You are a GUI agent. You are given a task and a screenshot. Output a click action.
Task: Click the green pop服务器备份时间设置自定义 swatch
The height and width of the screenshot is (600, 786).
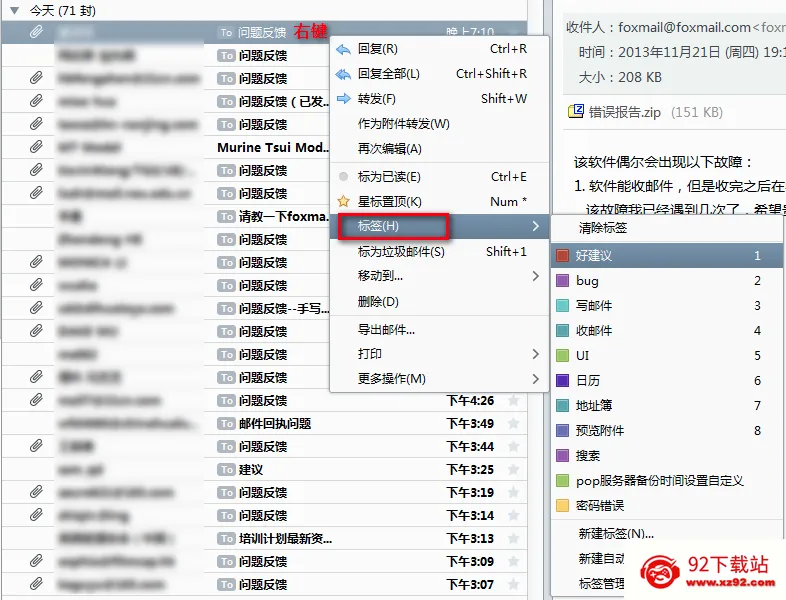point(562,481)
